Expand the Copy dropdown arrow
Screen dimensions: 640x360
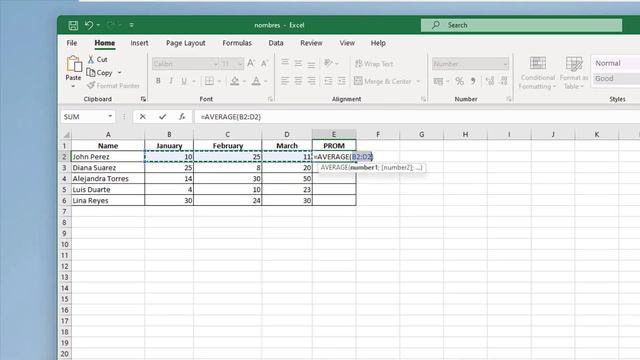click(x=120, y=73)
